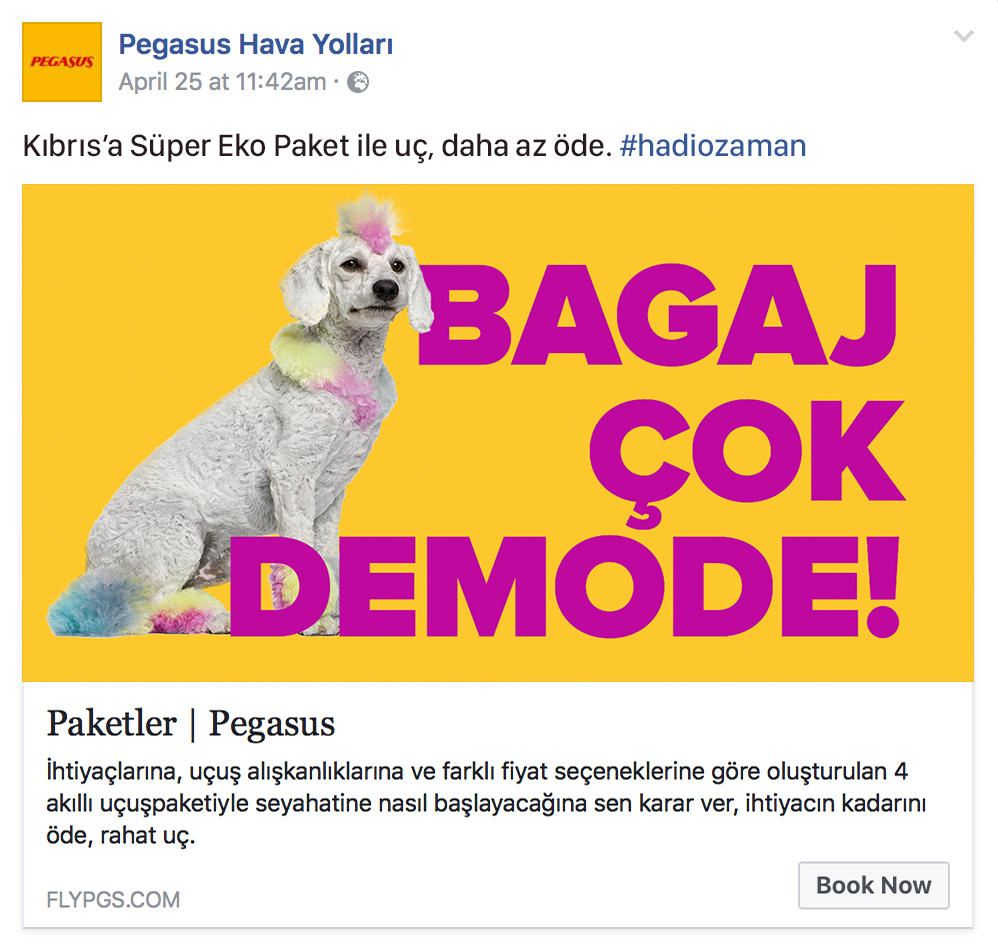
Task: Open the Pegasus Hava Yolları page link
Action: coord(256,45)
